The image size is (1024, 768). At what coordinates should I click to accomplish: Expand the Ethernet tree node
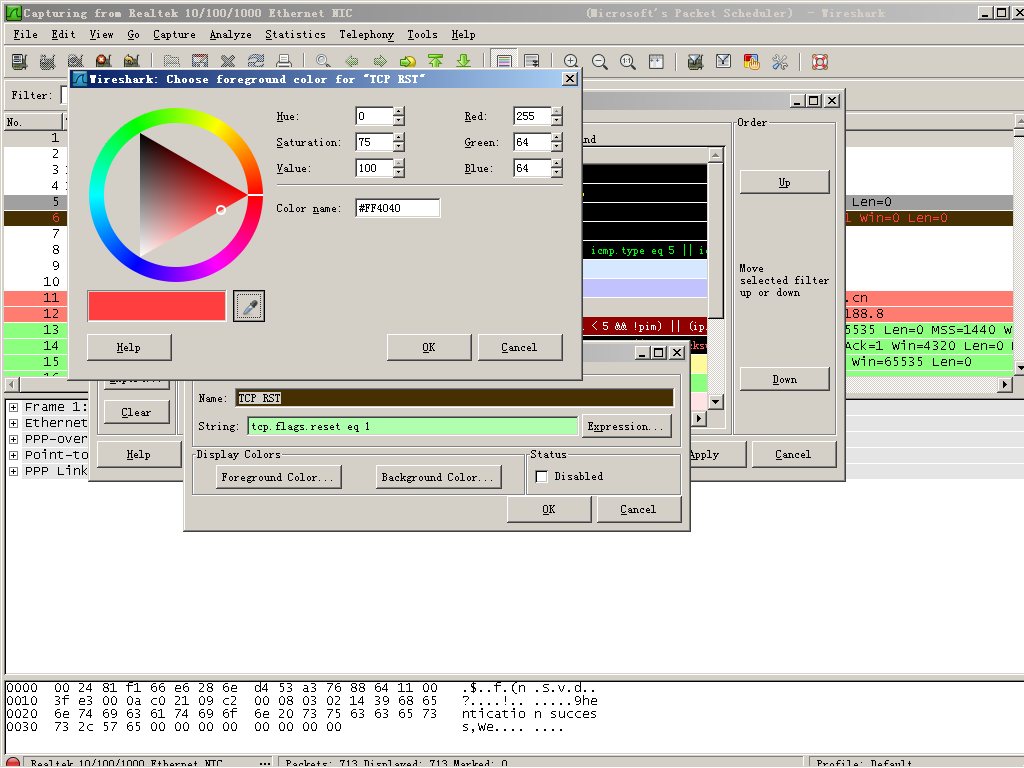point(13,423)
